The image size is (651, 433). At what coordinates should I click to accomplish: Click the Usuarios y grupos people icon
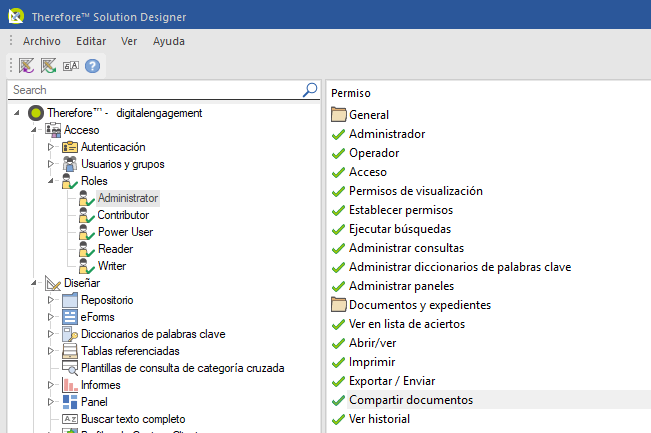[x=70, y=164]
